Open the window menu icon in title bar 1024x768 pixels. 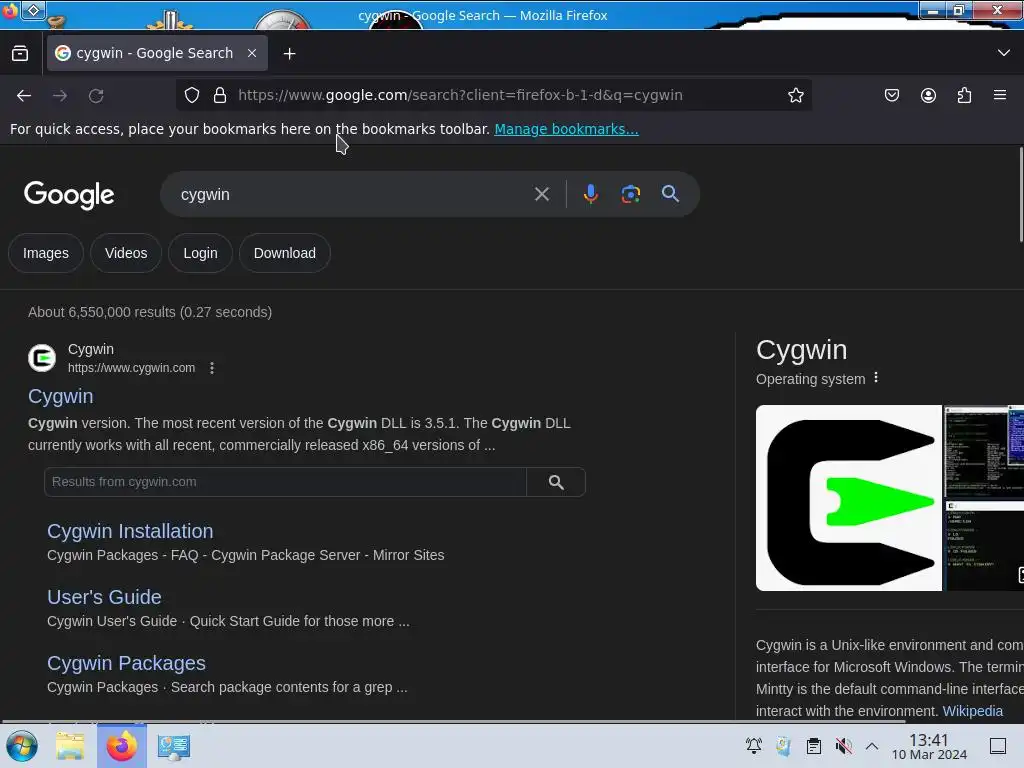10,11
